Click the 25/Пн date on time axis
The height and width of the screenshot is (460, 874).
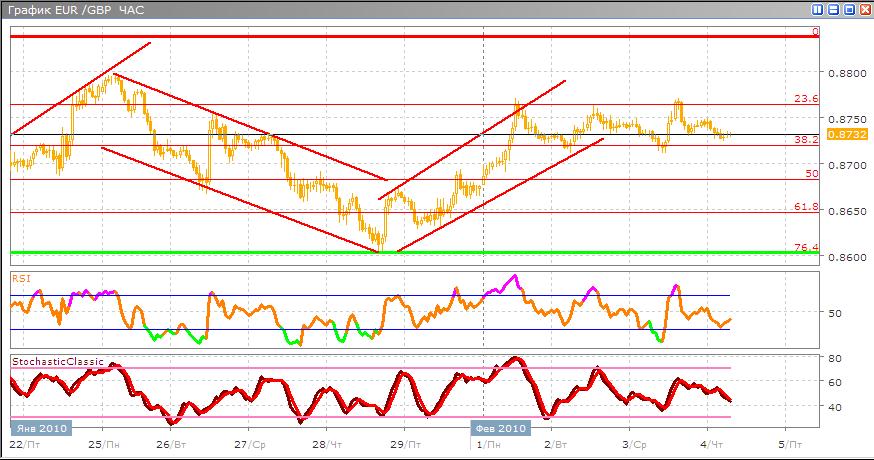[x=104, y=442]
